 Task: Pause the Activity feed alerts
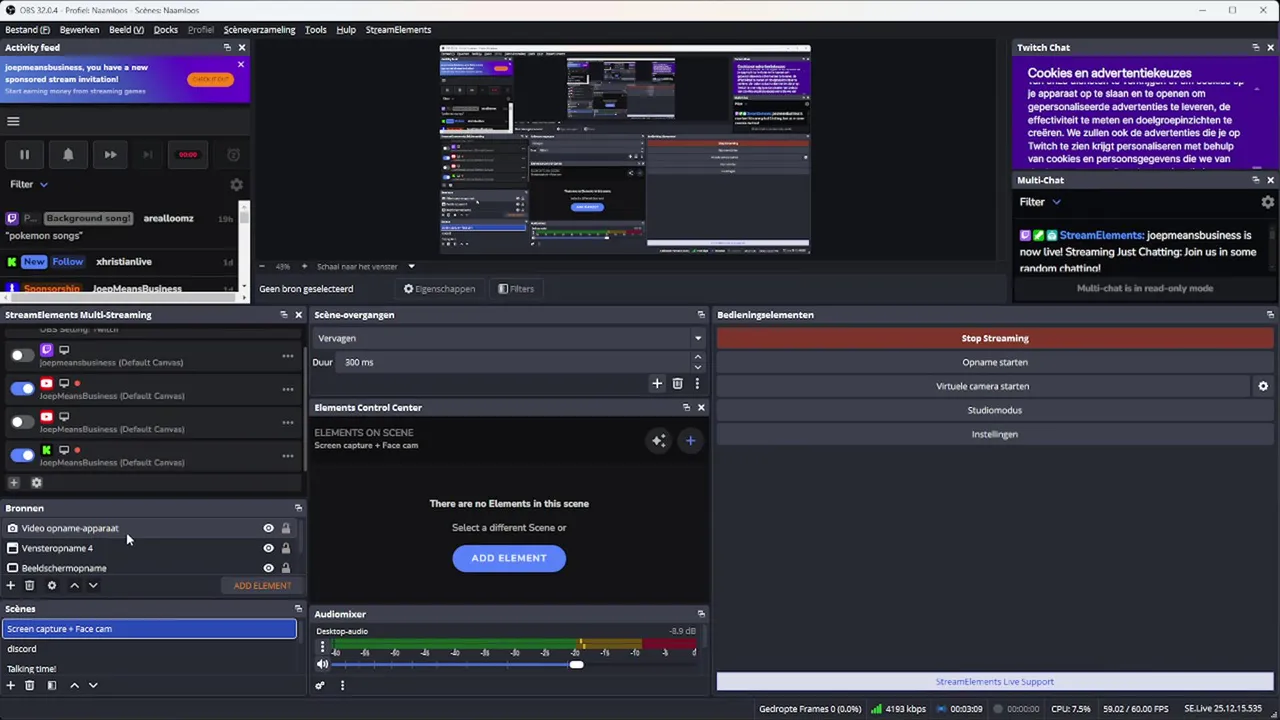point(24,154)
